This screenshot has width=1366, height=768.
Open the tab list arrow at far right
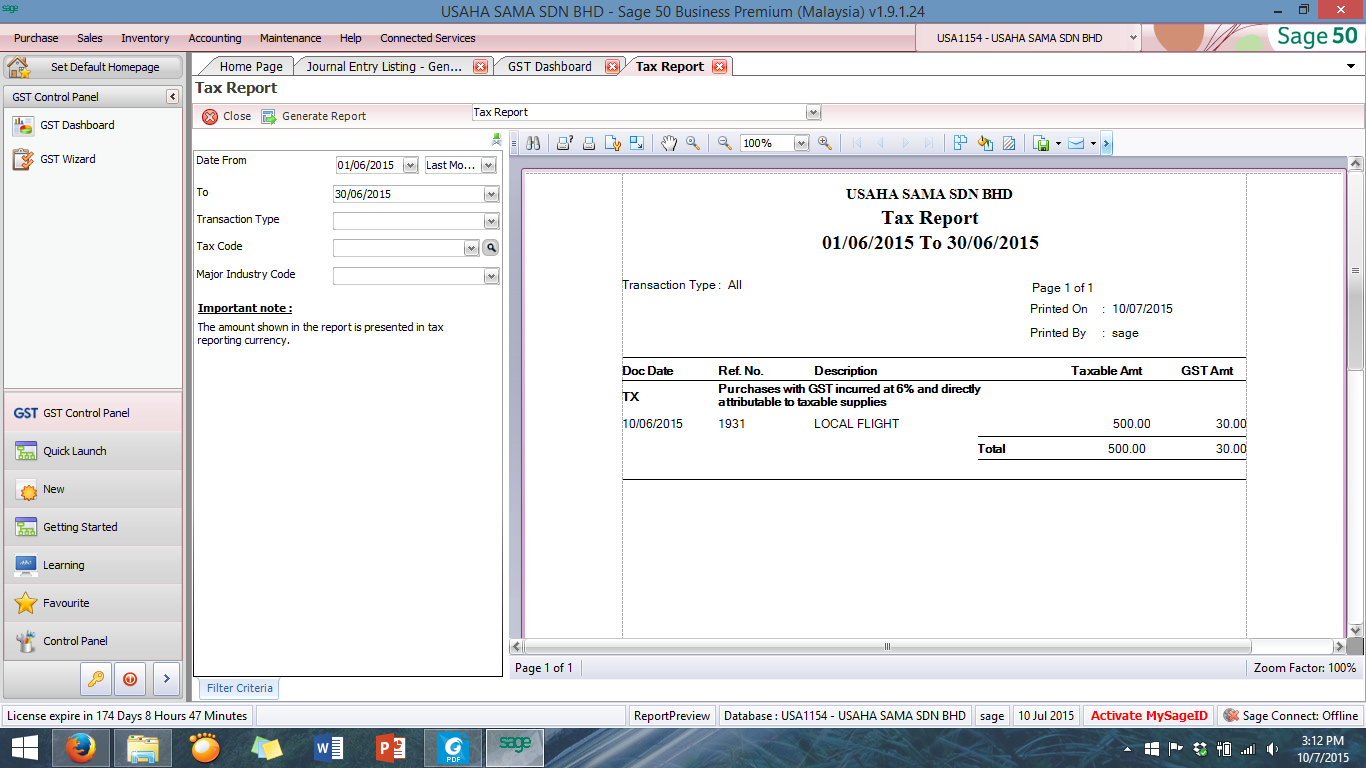pos(1352,66)
